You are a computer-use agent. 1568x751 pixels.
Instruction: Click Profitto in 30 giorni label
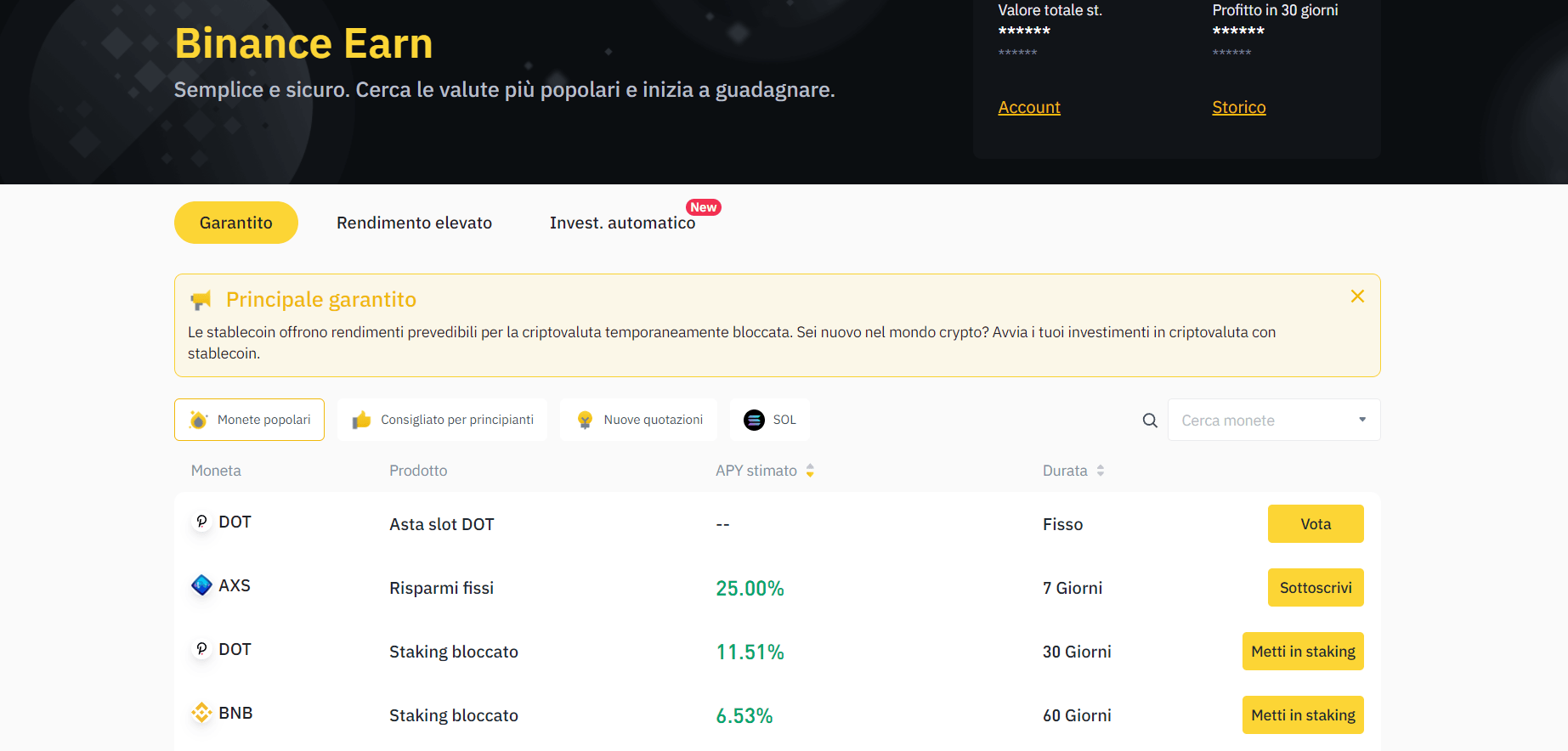point(1275,10)
